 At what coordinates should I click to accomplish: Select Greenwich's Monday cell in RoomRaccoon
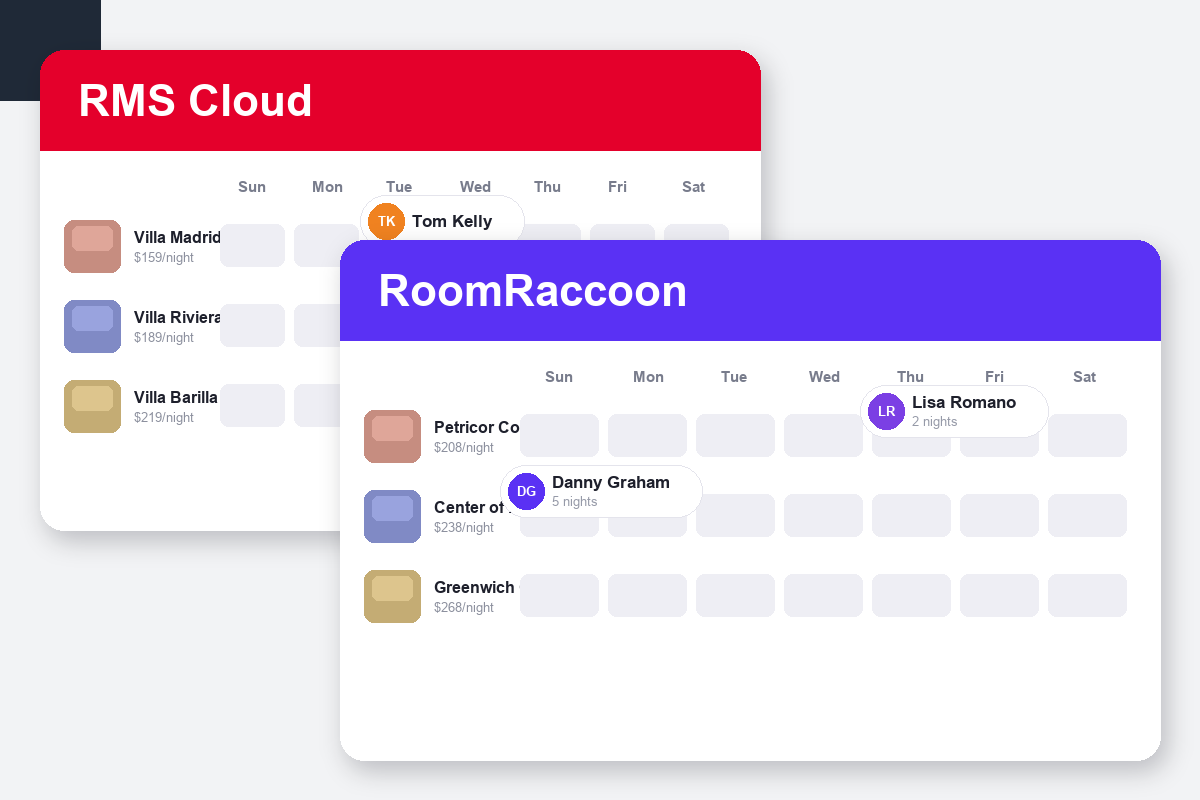click(x=647, y=596)
